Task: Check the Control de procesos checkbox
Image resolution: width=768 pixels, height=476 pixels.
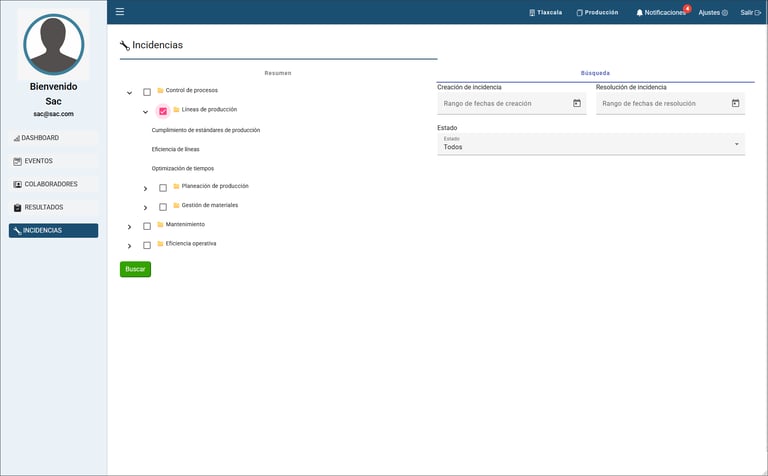Action: (147, 92)
